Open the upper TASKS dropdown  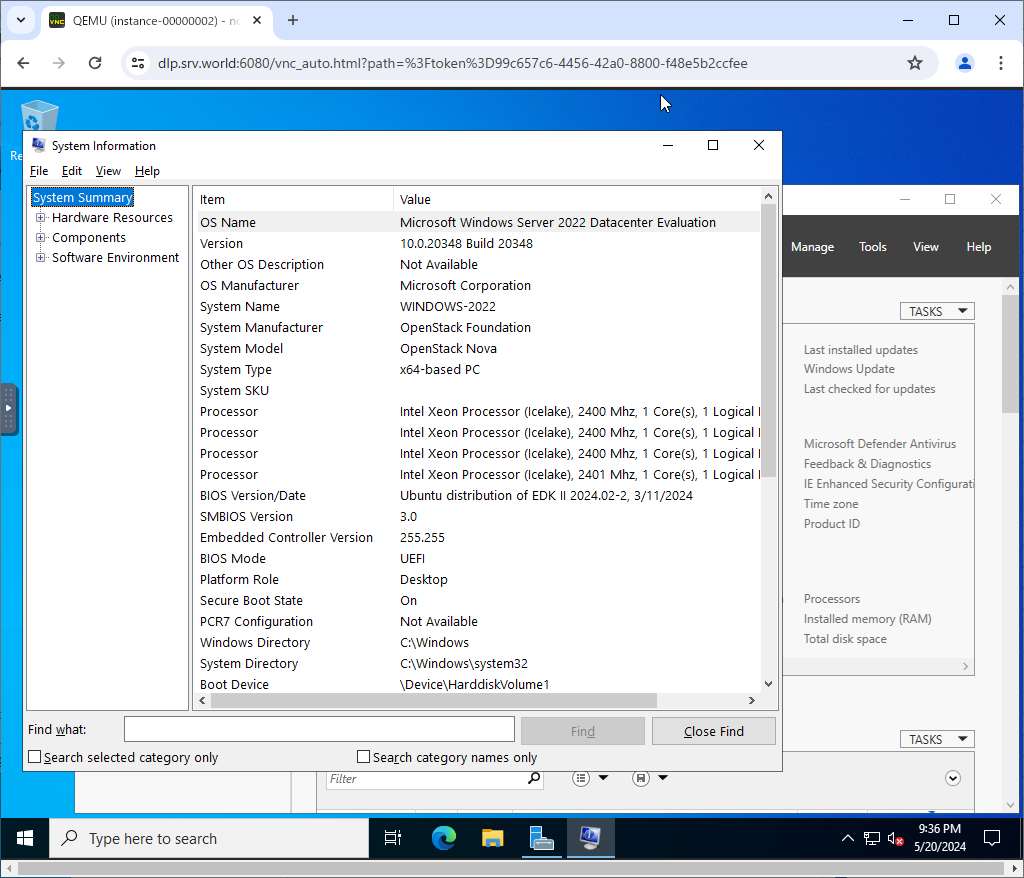pyautogui.click(x=937, y=311)
